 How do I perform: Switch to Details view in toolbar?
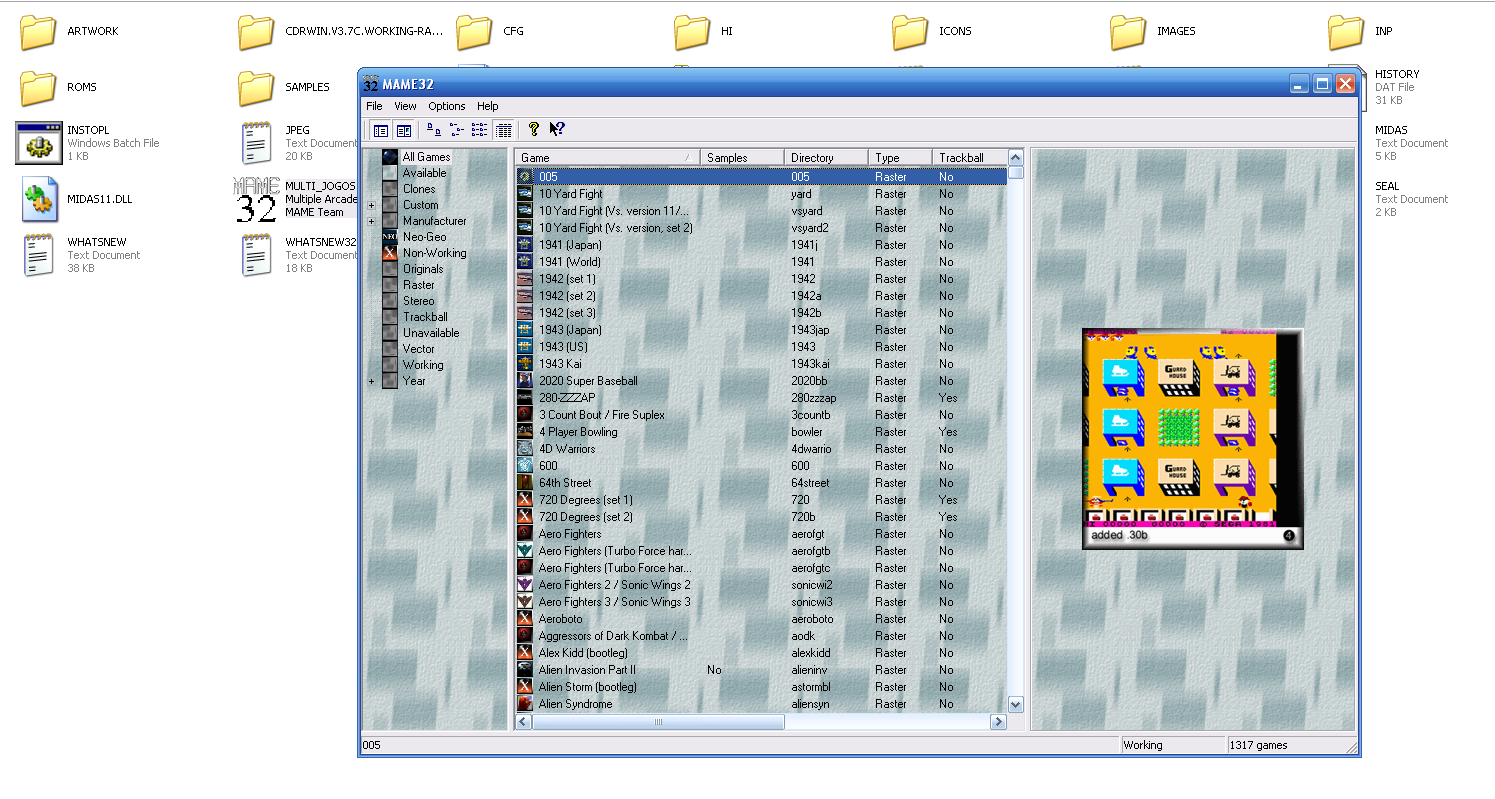pyautogui.click(x=503, y=130)
